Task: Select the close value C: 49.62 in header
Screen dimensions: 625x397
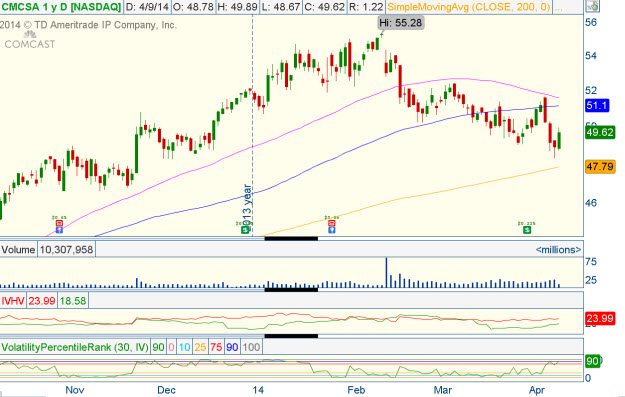Action: coord(324,7)
